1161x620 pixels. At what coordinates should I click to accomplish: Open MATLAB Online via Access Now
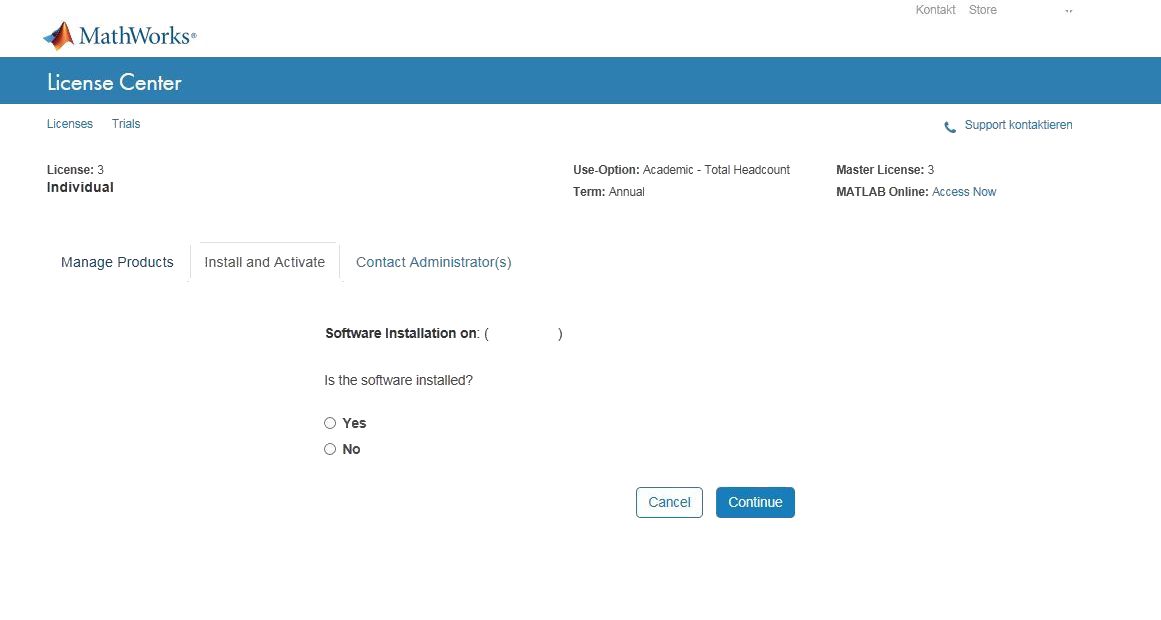coord(963,192)
